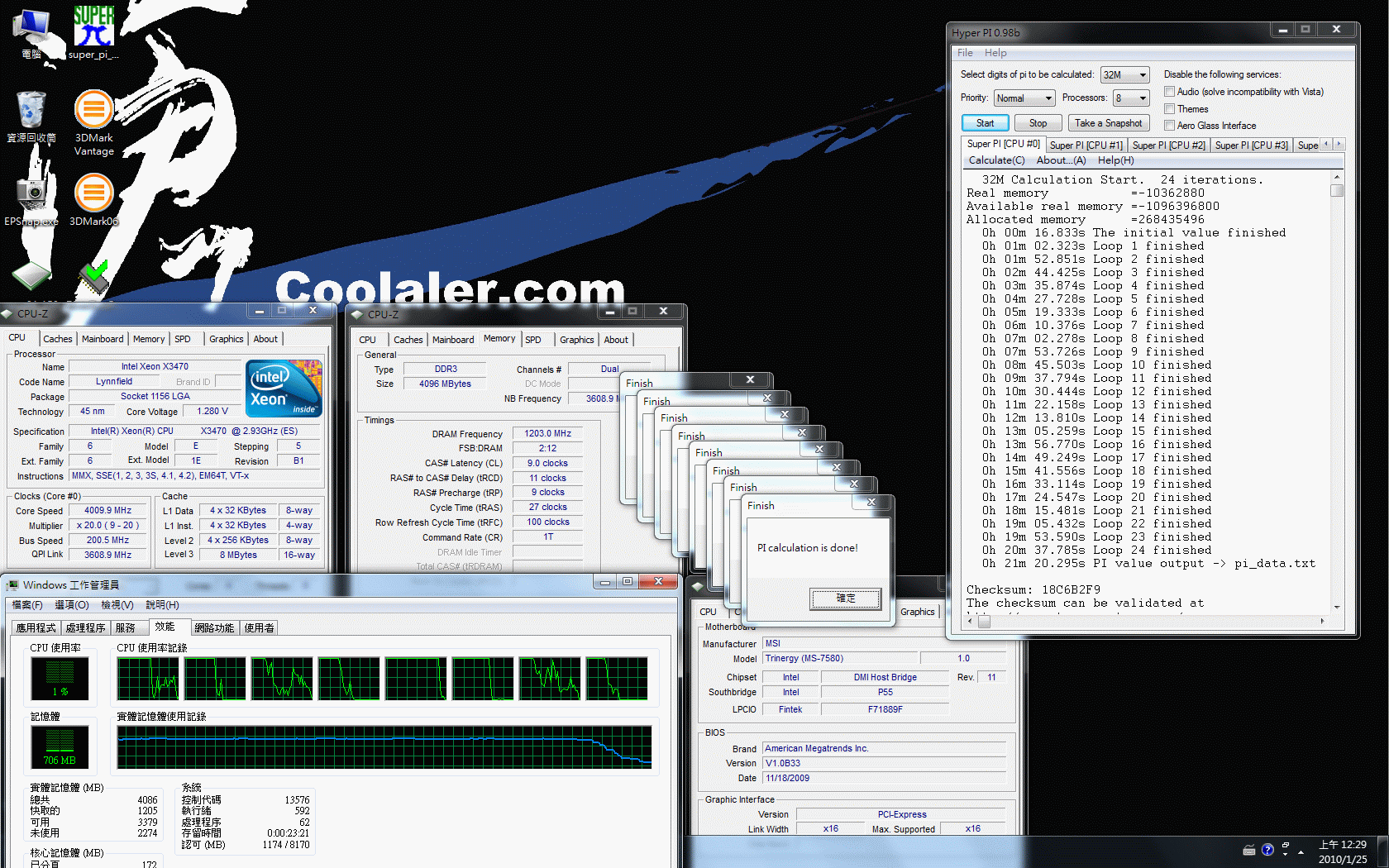Image resolution: width=1389 pixels, height=868 pixels.
Task: Check the Aero Glass Interface checkbox
Action: point(1169,126)
